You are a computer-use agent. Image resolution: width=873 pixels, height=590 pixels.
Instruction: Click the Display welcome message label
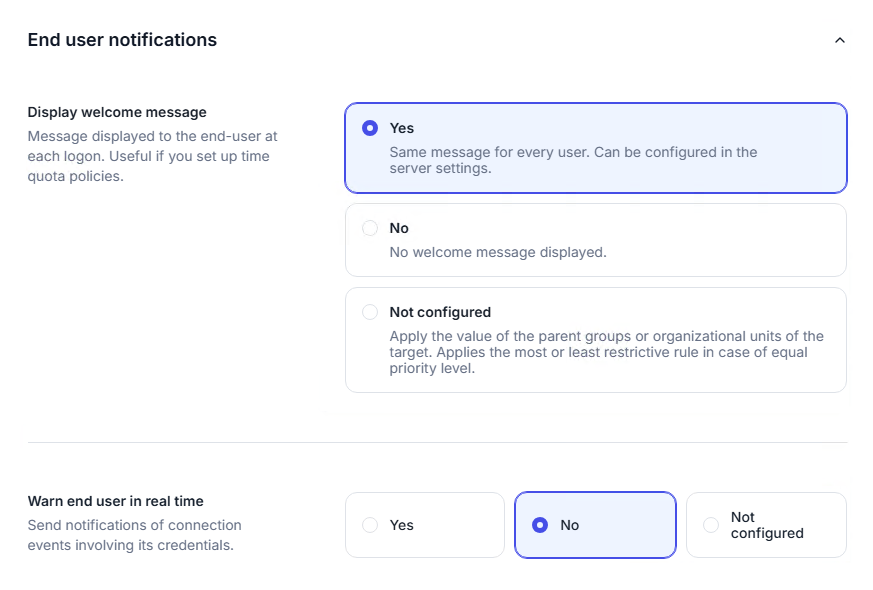point(117,112)
